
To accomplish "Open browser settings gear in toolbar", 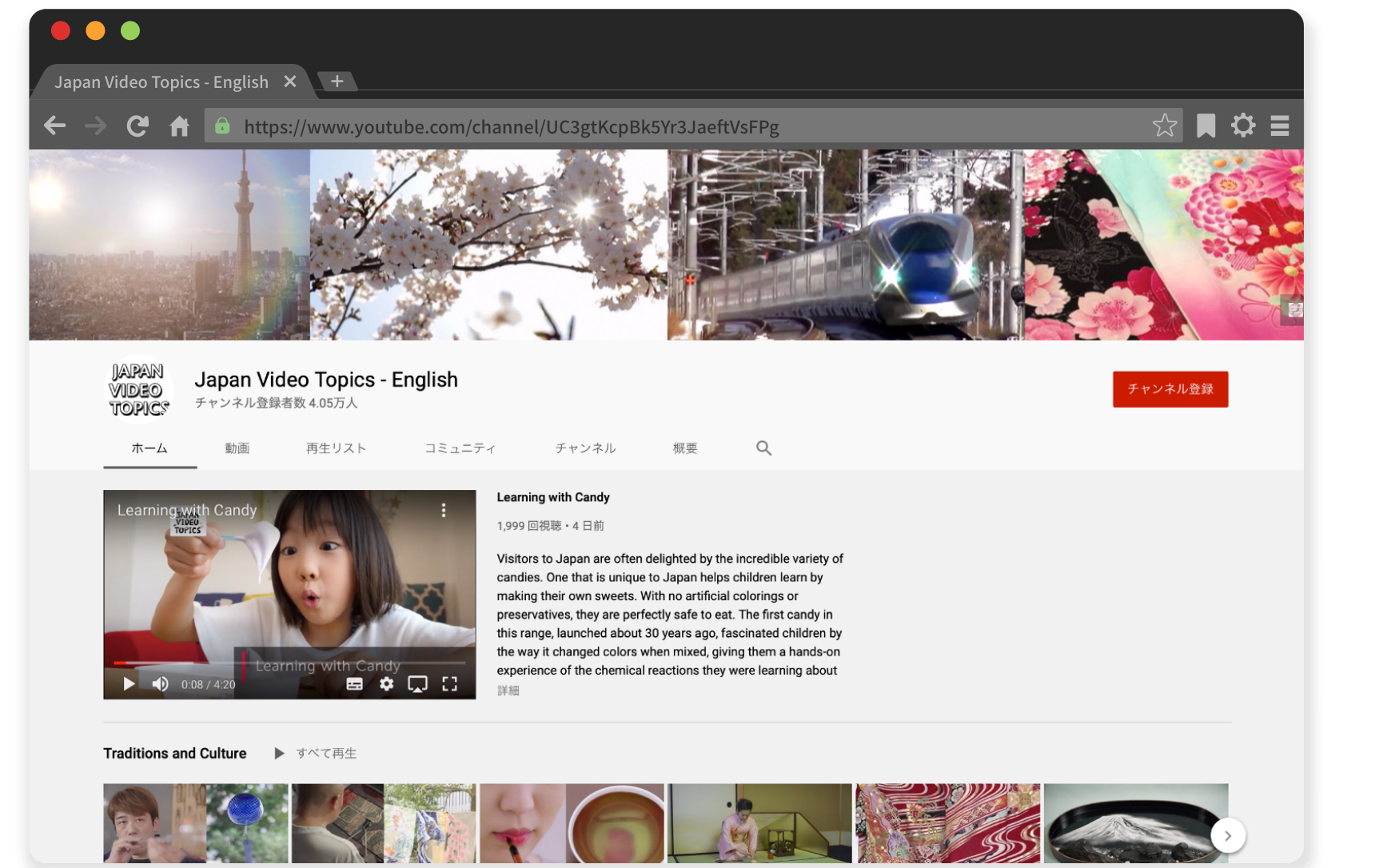I will (x=1243, y=125).
